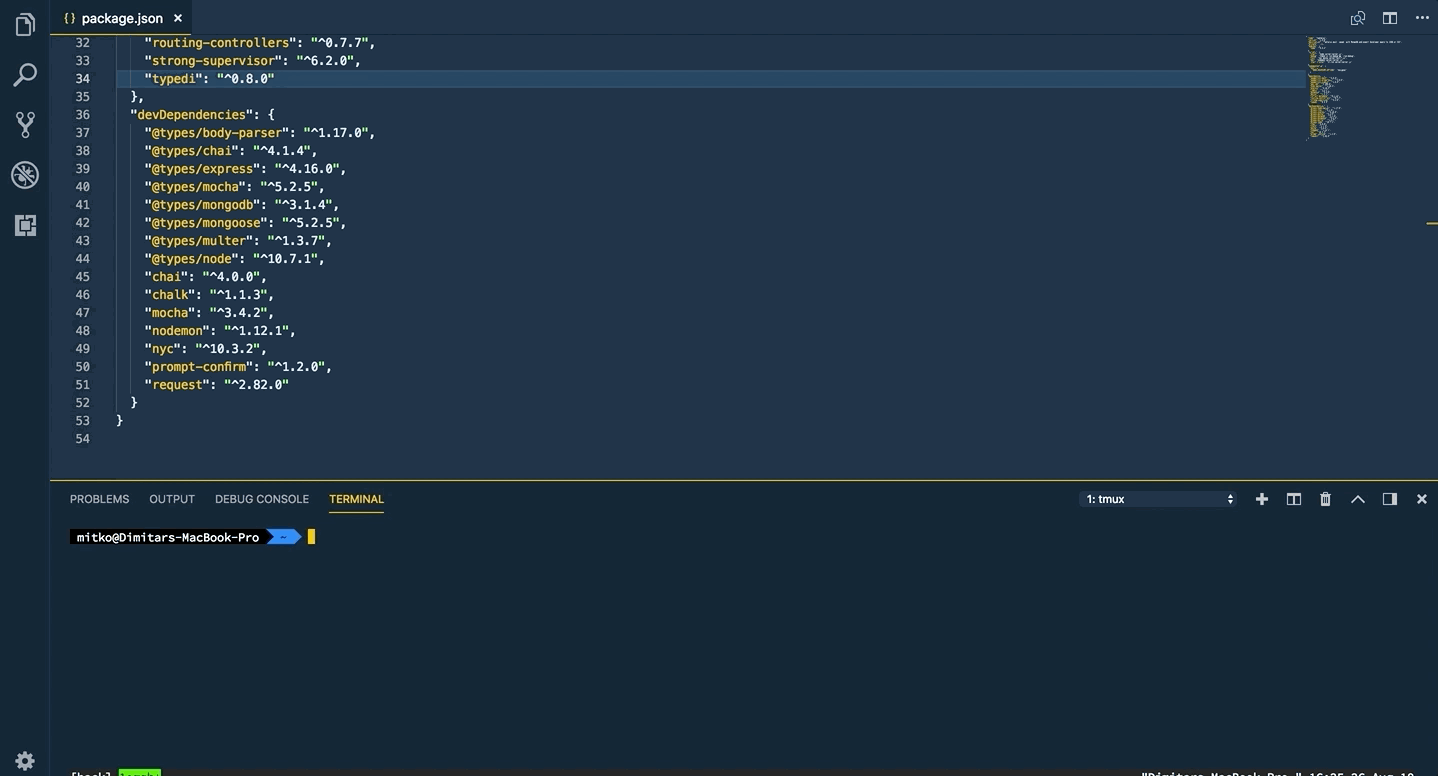Toggle panel position with the layout icon
1438x776 pixels.
1389,498
